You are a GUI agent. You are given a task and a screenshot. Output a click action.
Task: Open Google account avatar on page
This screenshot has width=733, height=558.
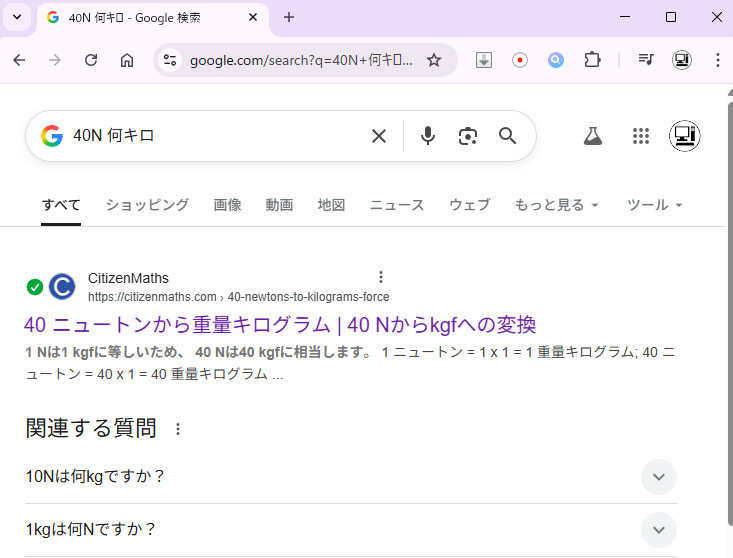[684, 136]
